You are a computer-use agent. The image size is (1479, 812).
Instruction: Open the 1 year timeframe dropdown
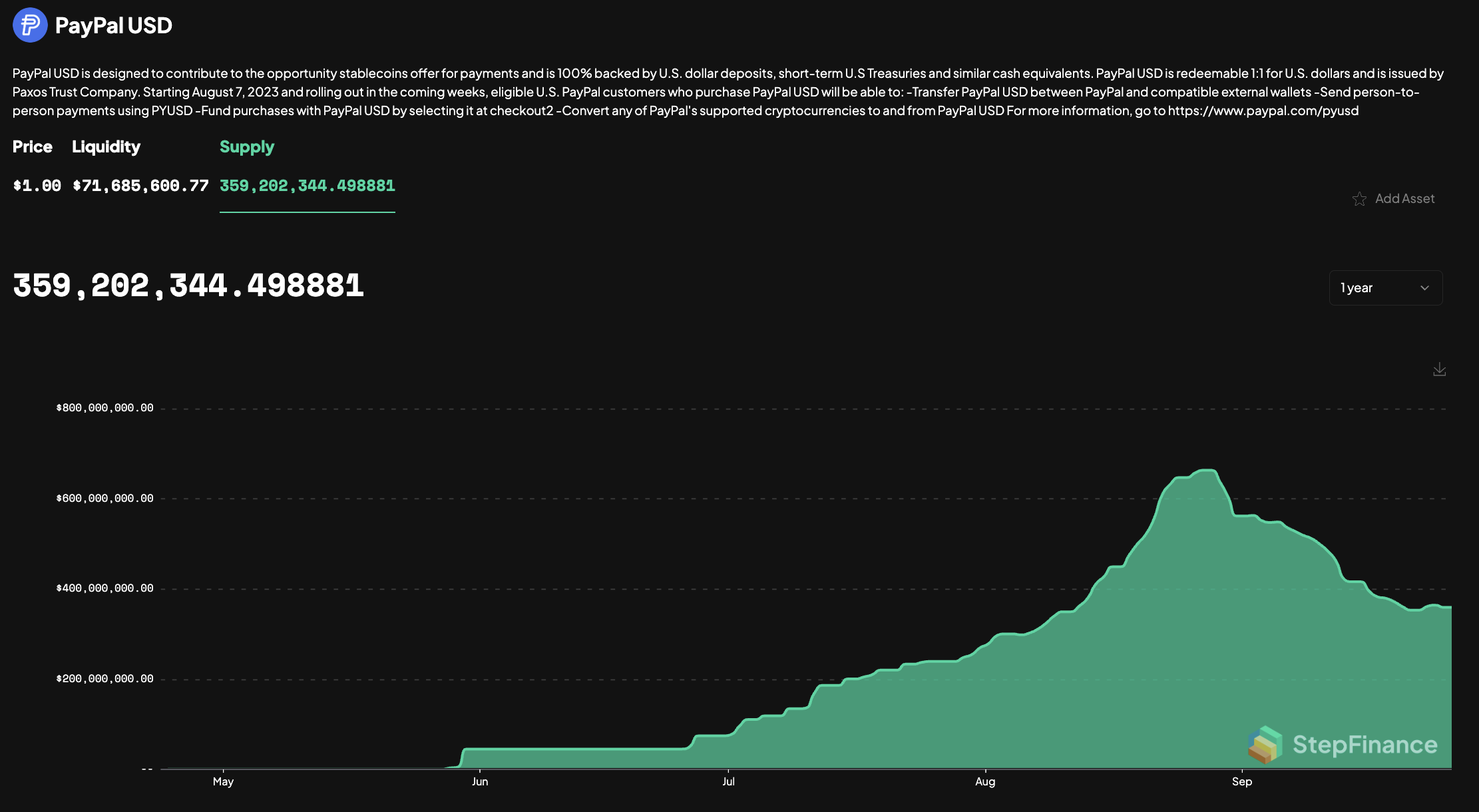click(x=1385, y=288)
